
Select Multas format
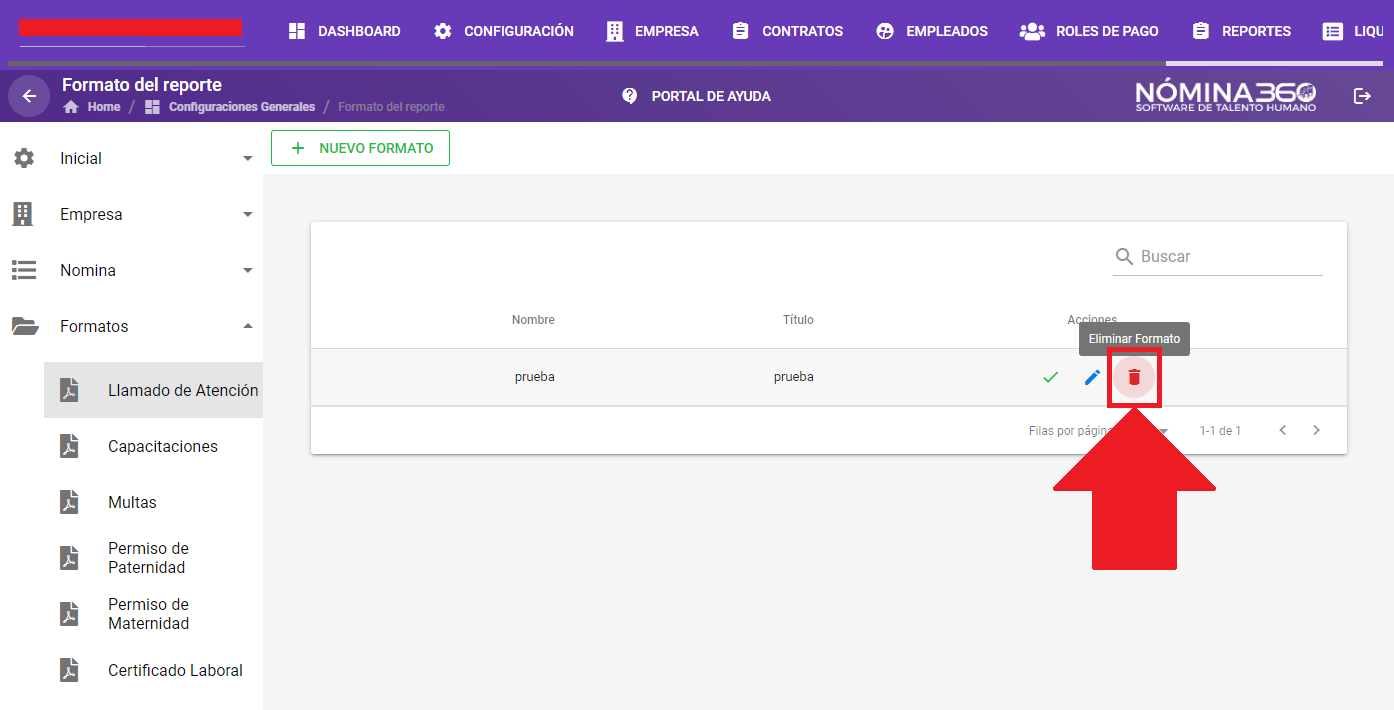153,502
